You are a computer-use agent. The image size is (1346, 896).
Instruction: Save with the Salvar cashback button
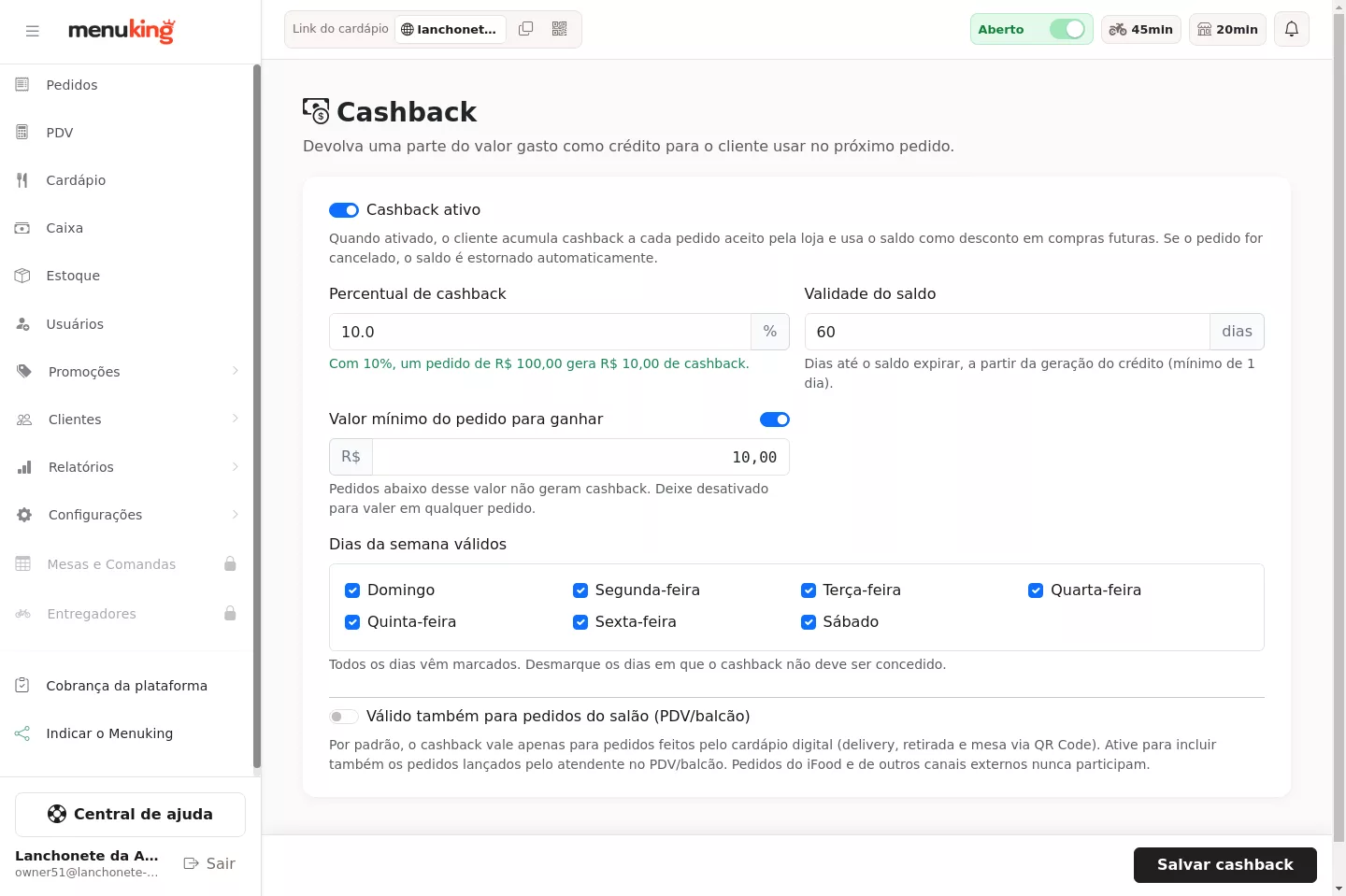pyautogui.click(x=1224, y=865)
